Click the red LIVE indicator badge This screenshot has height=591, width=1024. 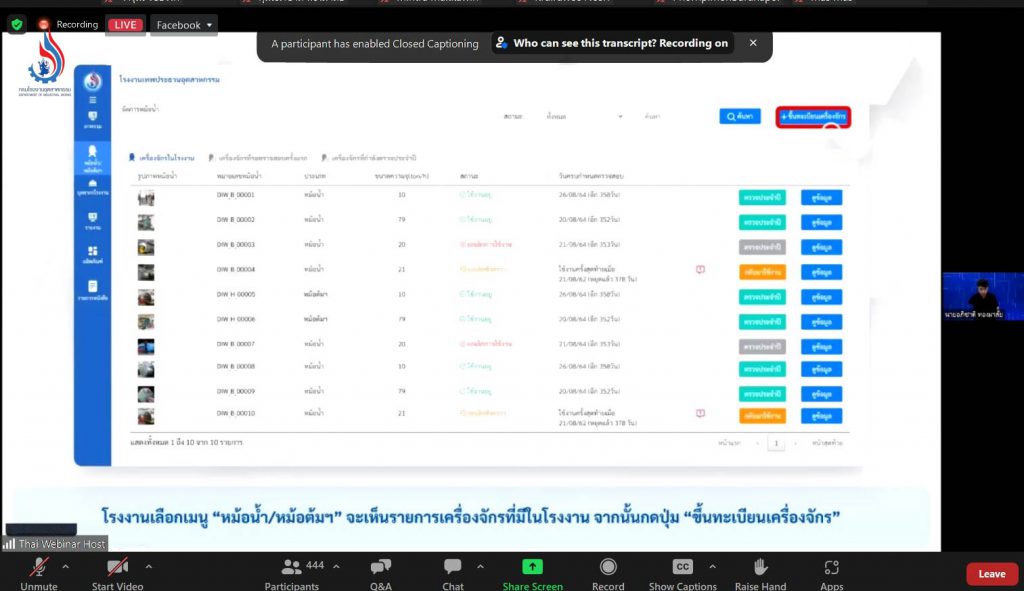point(125,25)
